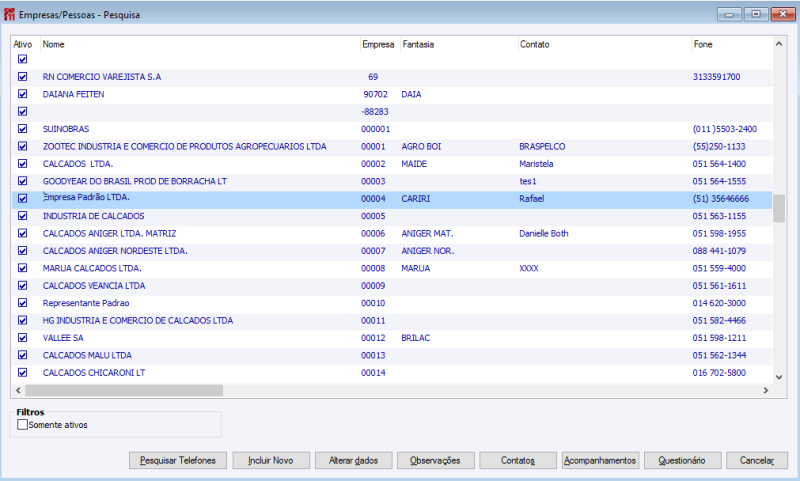Select the CALCADOS LTDA. row with code 00002
This screenshot has width=800, height=481.
(392, 164)
